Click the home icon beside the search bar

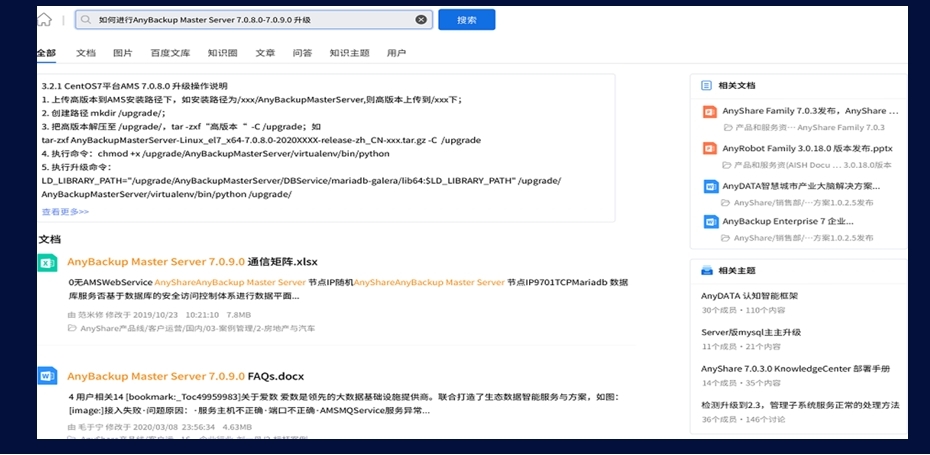44,20
